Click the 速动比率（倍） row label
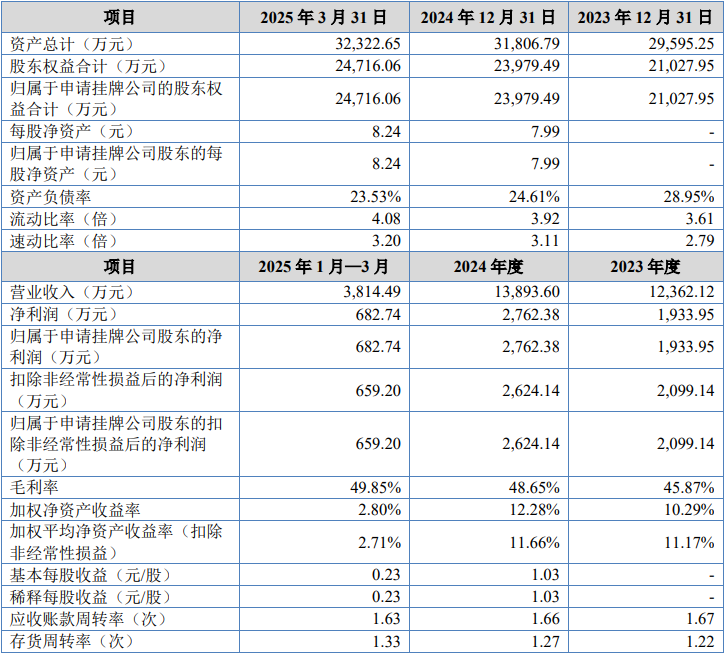The height and width of the screenshot is (655, 727). coord(64,241)
